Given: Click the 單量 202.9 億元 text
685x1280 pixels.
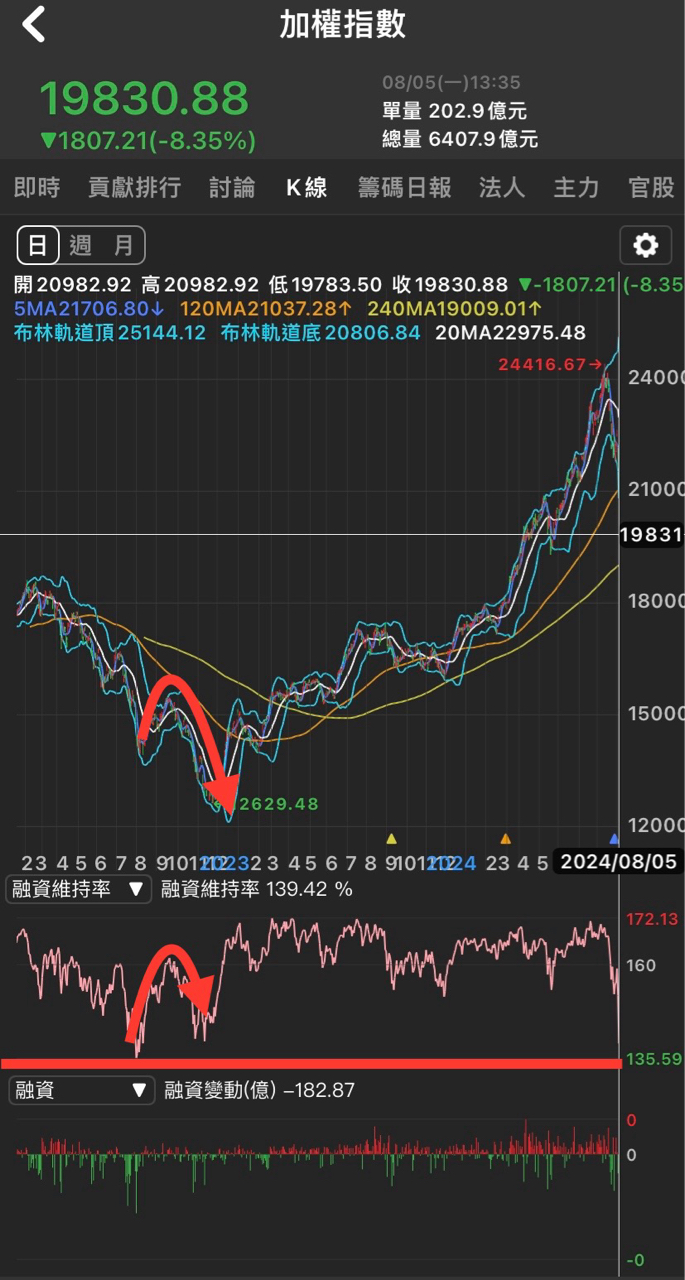Looking at the screenshot, I should [x=454, y=111].
